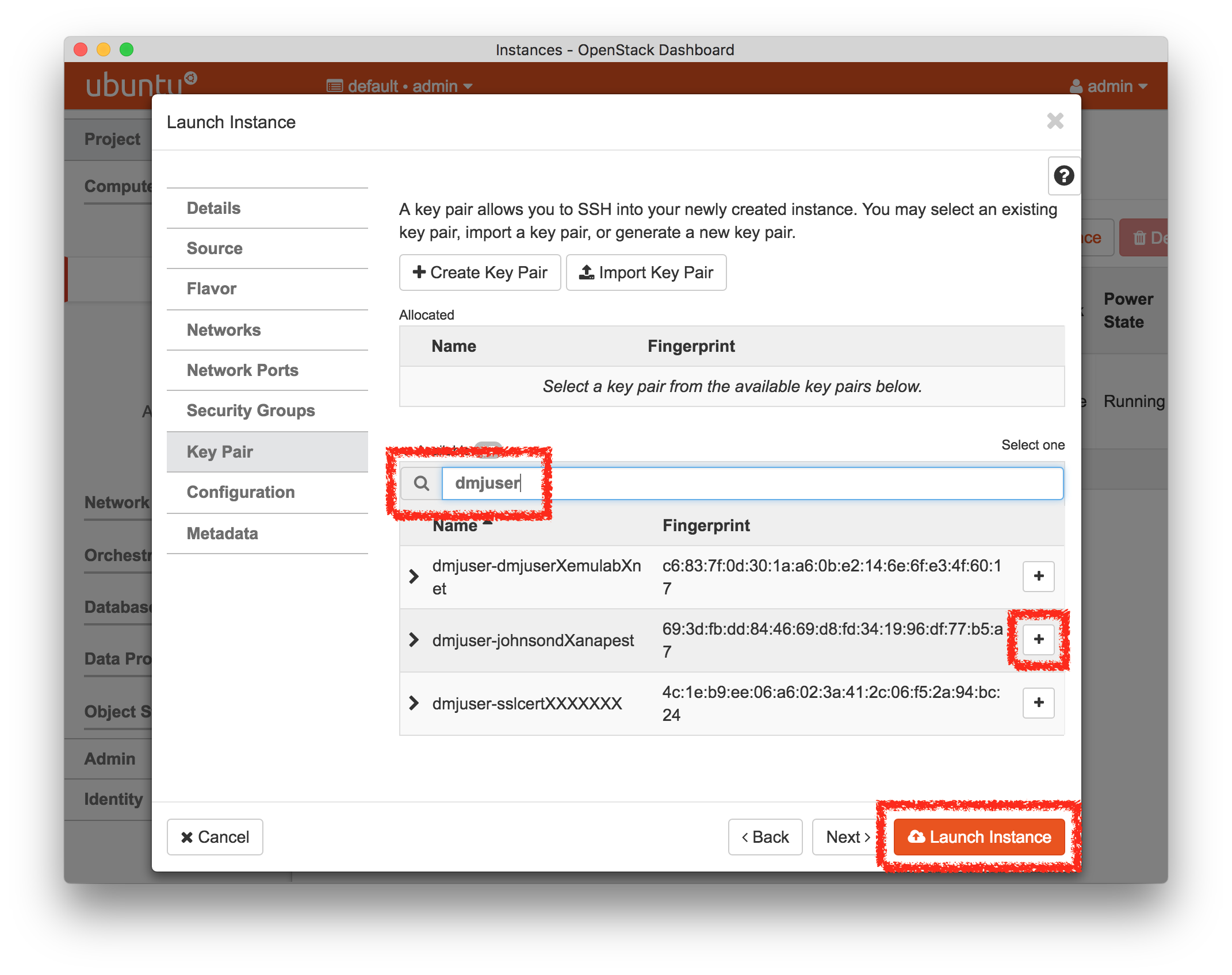The height and width of the screenshot is (975, 1232).
Task: Click the add key pair icon for dmjuser-dmjuserXemulabXnet
Action: [1038, 576]
